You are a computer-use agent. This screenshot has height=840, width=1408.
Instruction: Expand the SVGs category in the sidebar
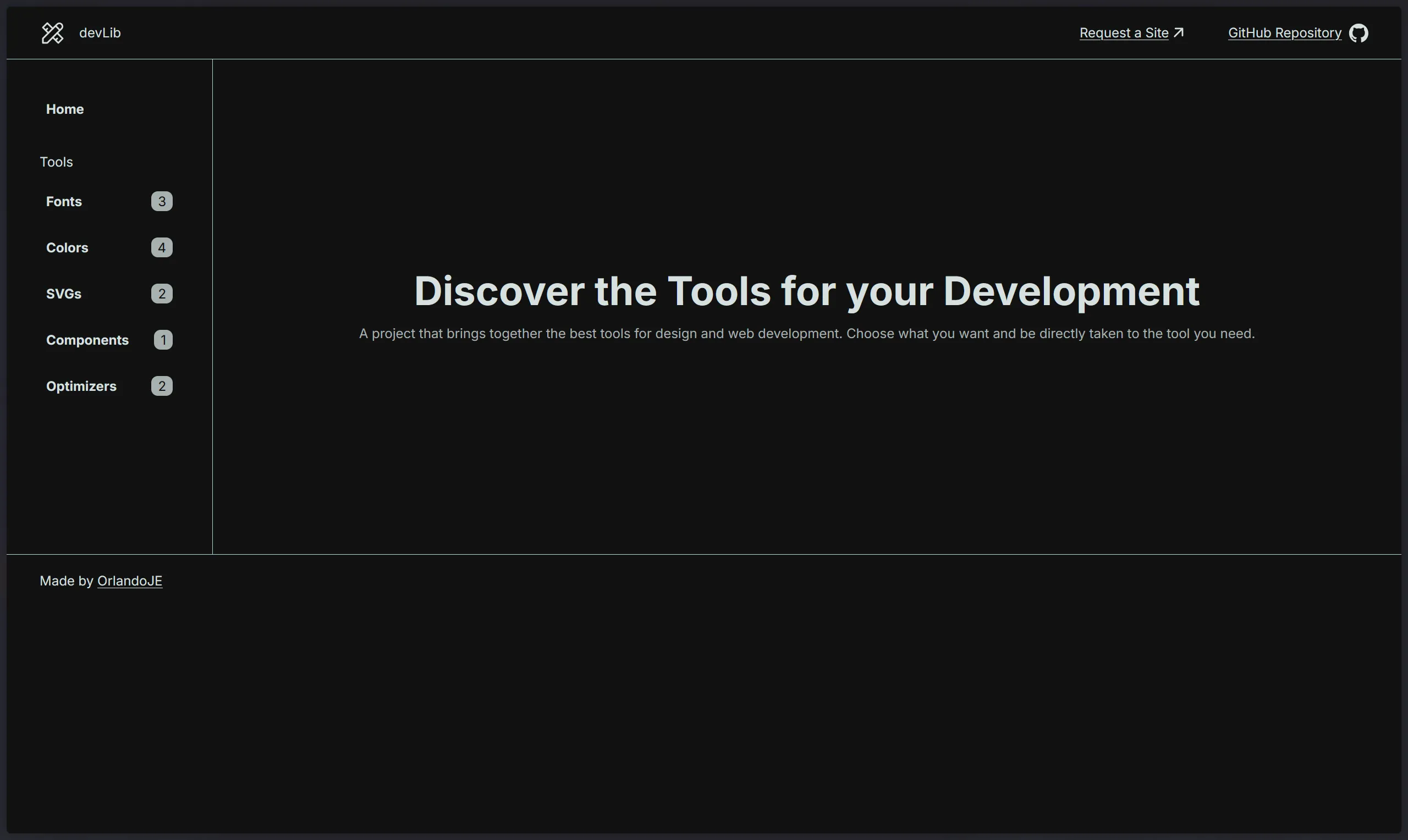(64, 293)
